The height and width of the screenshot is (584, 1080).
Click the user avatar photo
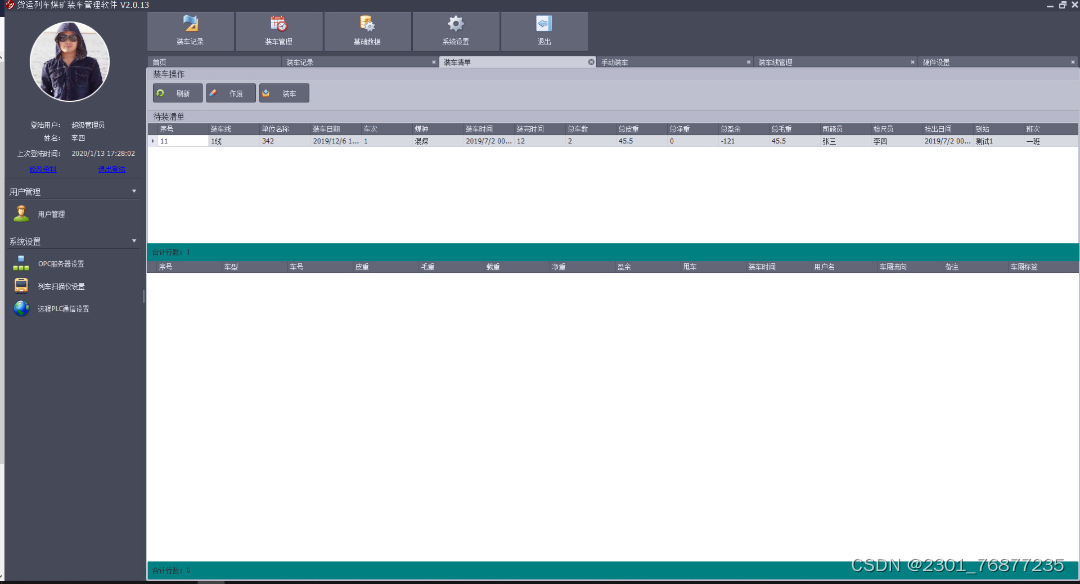click(x=70, y=61)
